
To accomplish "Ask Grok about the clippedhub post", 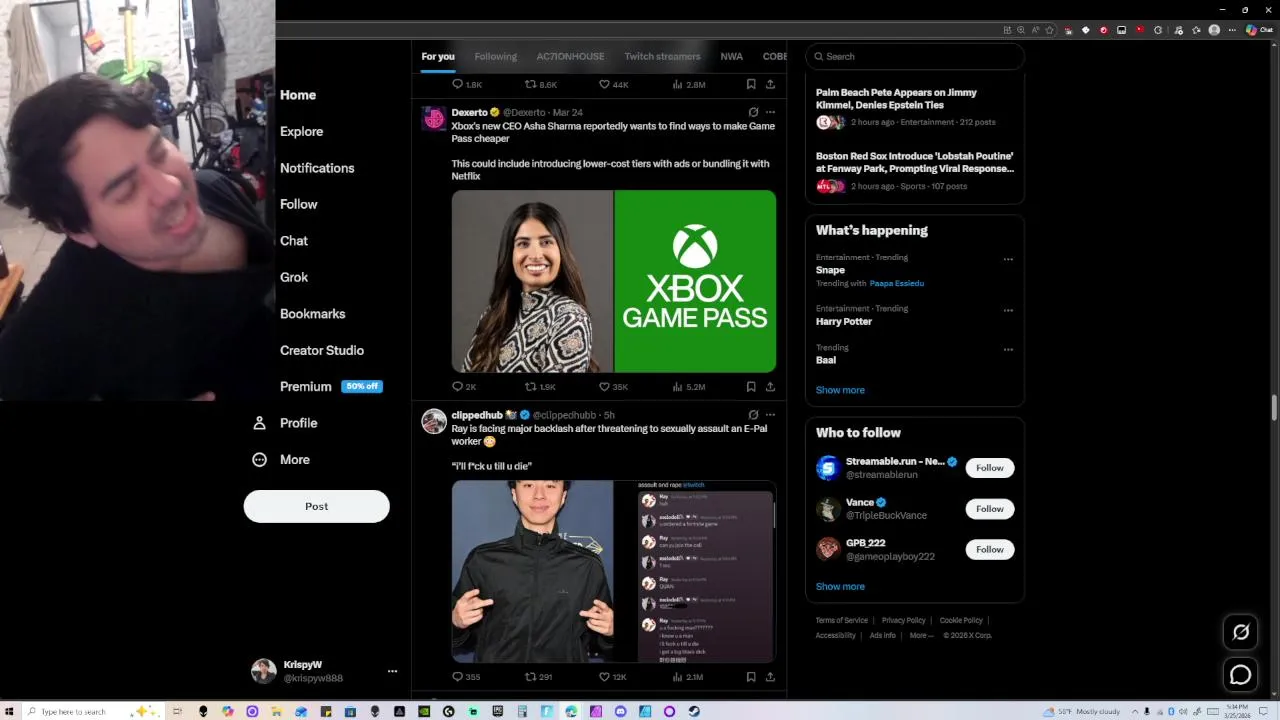I will [x=753, y=414].
